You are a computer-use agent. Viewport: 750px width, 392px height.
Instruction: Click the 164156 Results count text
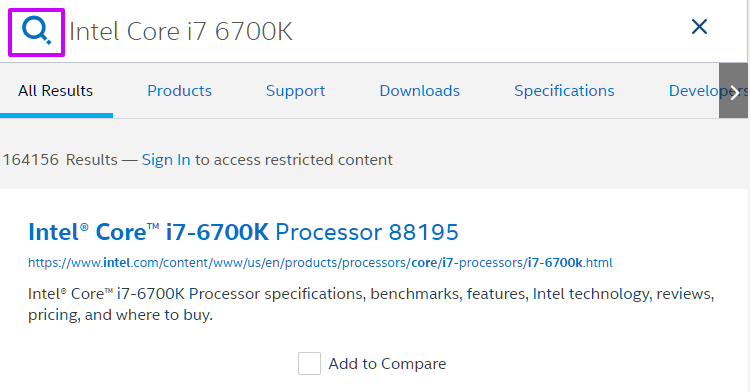tap(60, 160)
